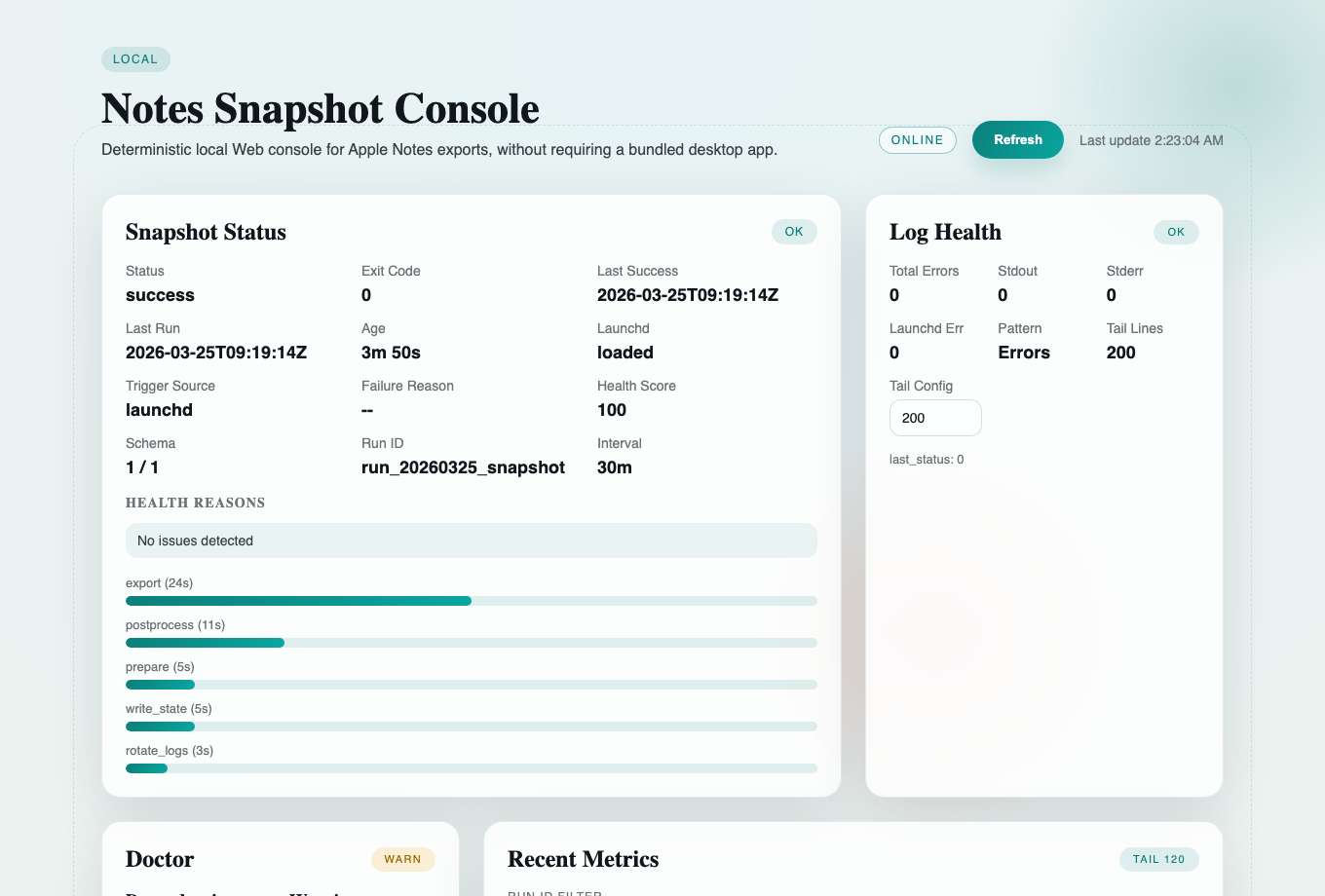Click the Run ID value run_20260325_snapshot
This screenshot has height=896, width=1325.
(x=463, y=467)
